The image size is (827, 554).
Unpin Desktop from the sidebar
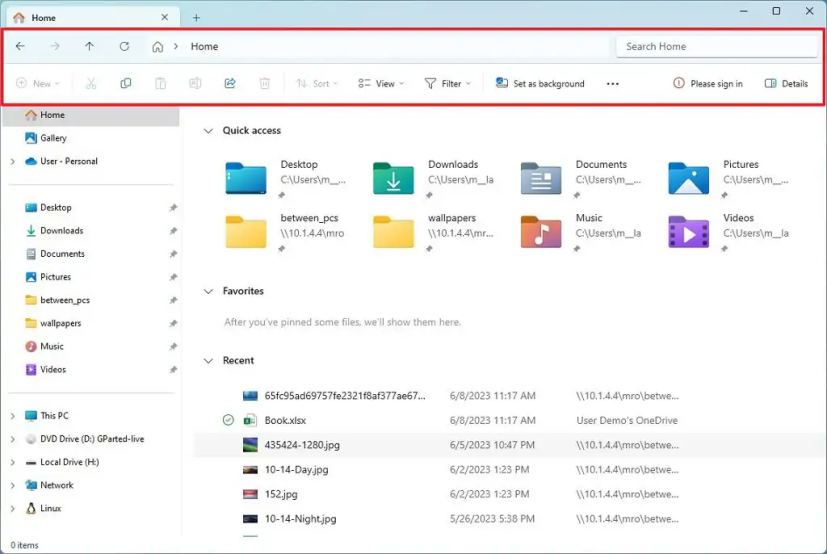(x=173, y=208)
